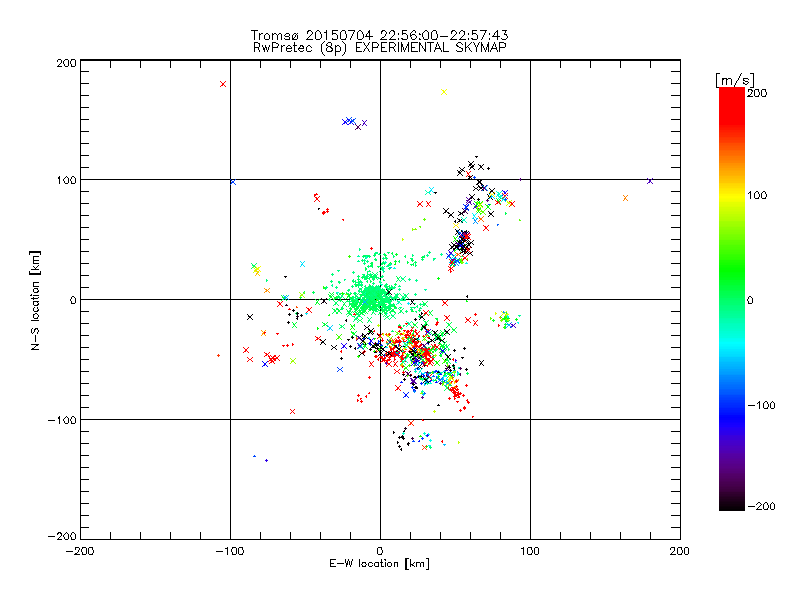
Task: Click the subtitle 'RwPretec (8p) EXPERIMENTAL SKYMAP'
Action: (x=380, y=48)
